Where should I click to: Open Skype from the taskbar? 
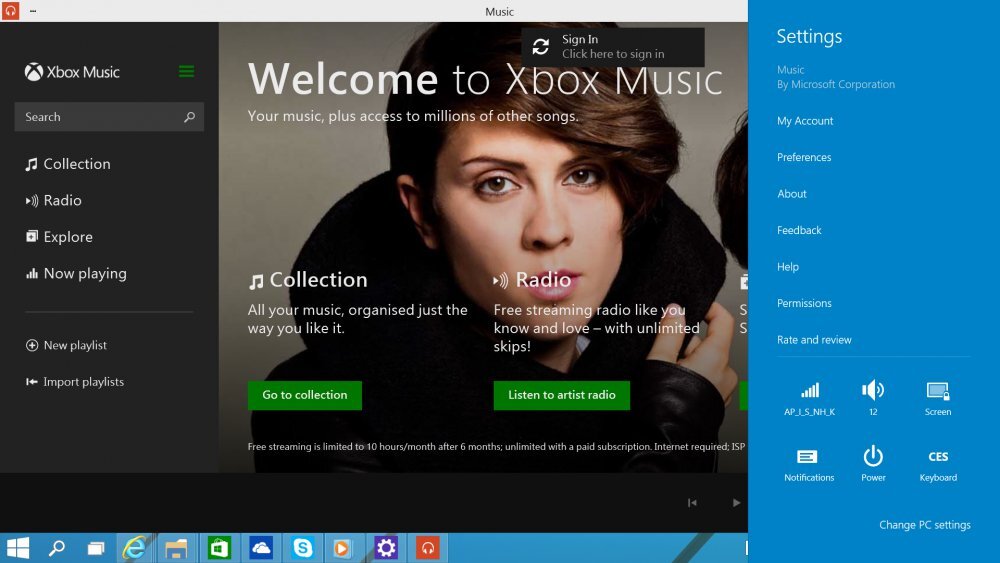pyautogui.click(x=302, y=548)
